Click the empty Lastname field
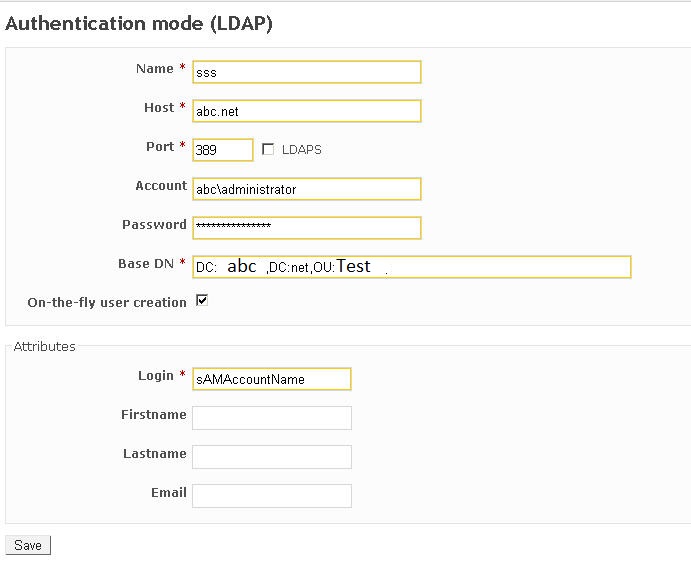The image size is (691, 567). (271, 457)
